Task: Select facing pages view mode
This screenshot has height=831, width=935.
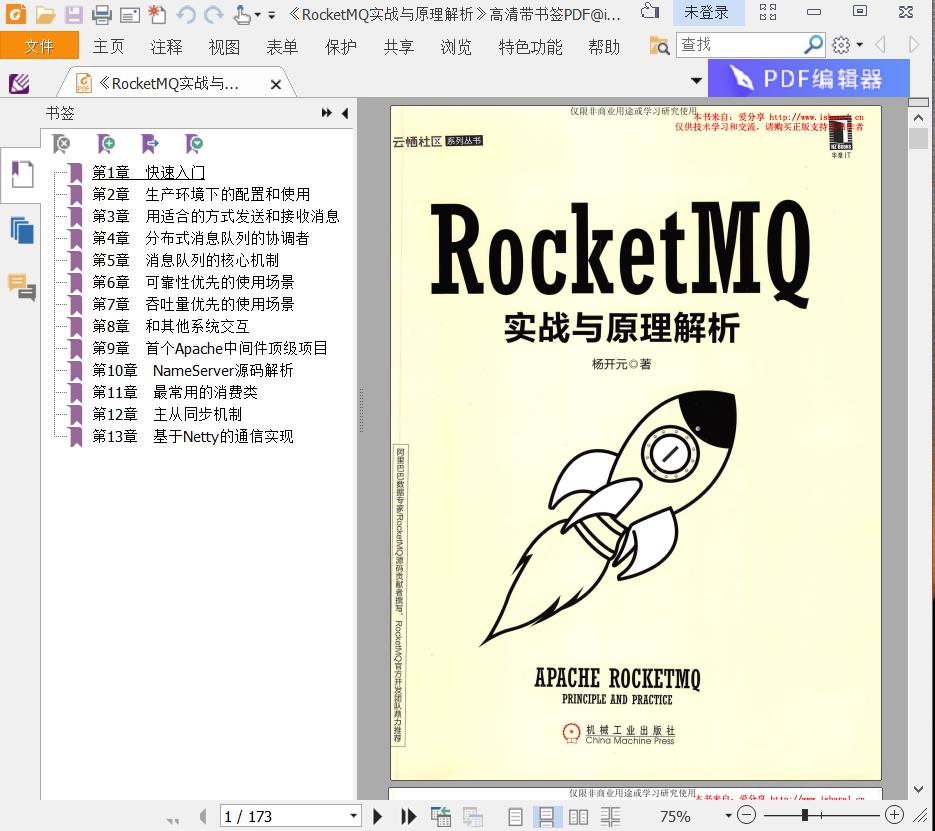Action: point(578,816)
